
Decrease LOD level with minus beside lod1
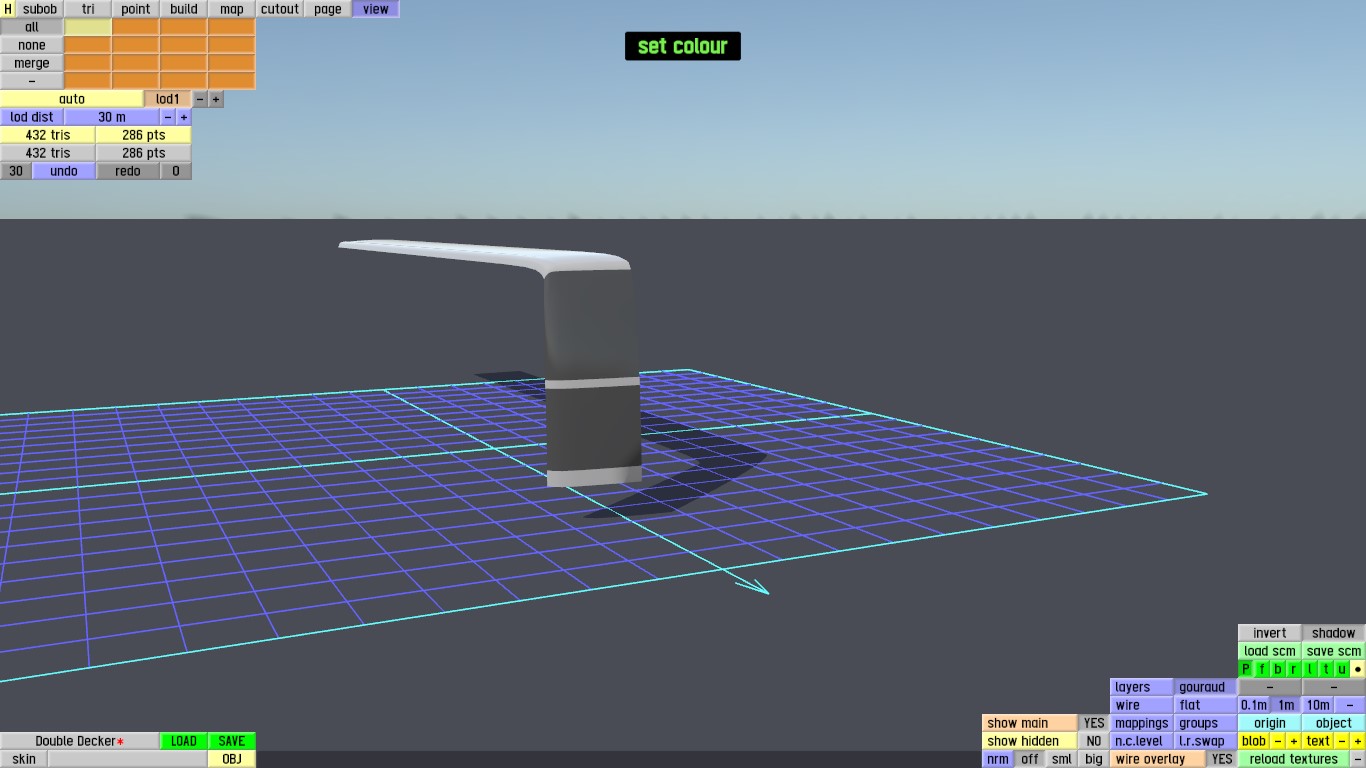coord(200,99)
